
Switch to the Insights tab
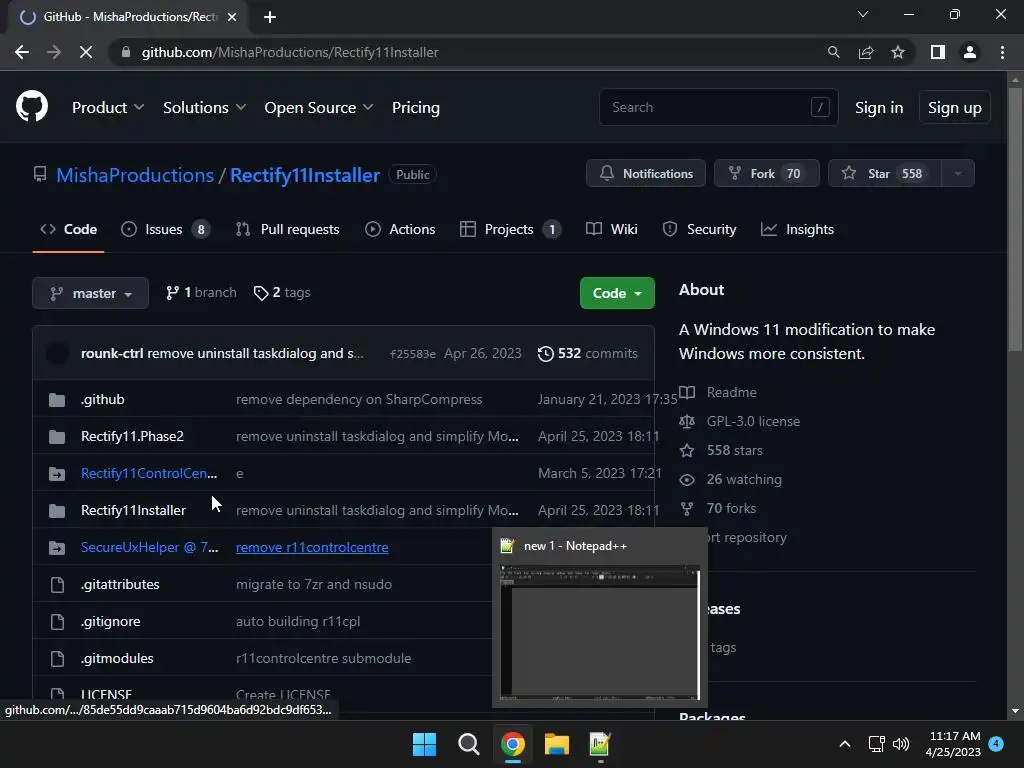797,229
